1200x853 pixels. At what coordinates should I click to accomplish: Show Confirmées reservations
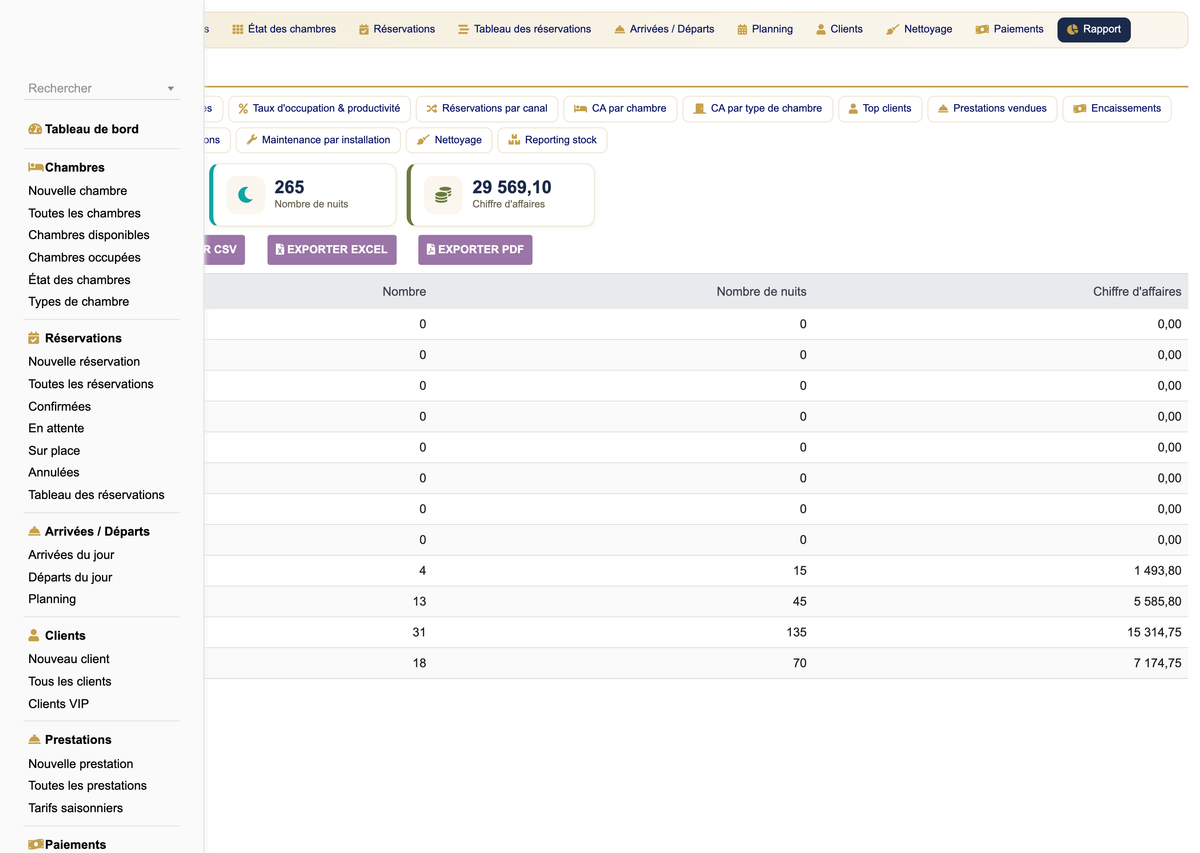60,406
